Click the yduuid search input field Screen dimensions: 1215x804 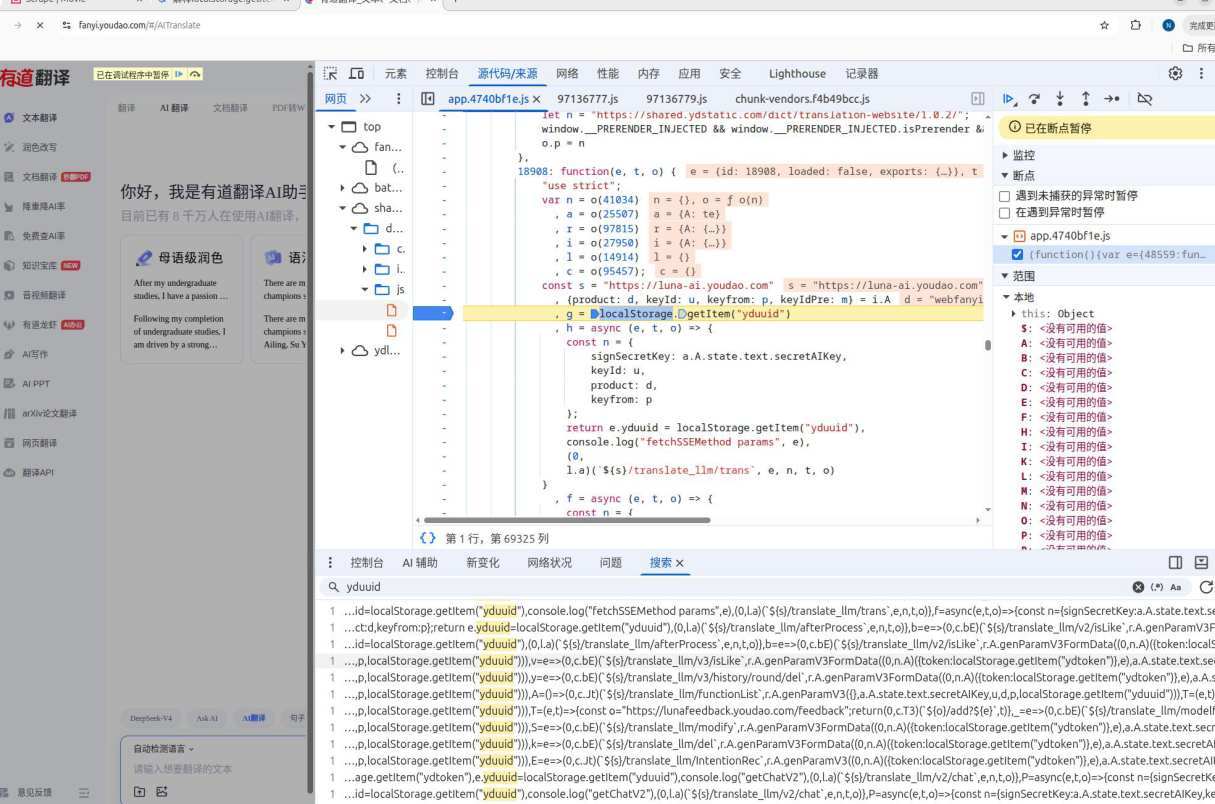click(x=735, y=587)
